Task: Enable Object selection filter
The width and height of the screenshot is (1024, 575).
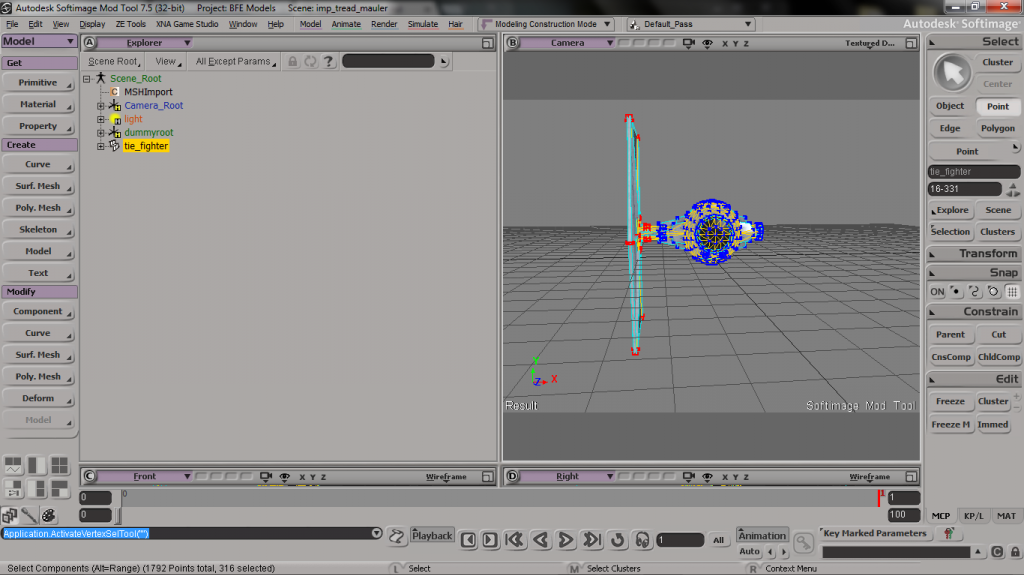Action: [950, 107]
